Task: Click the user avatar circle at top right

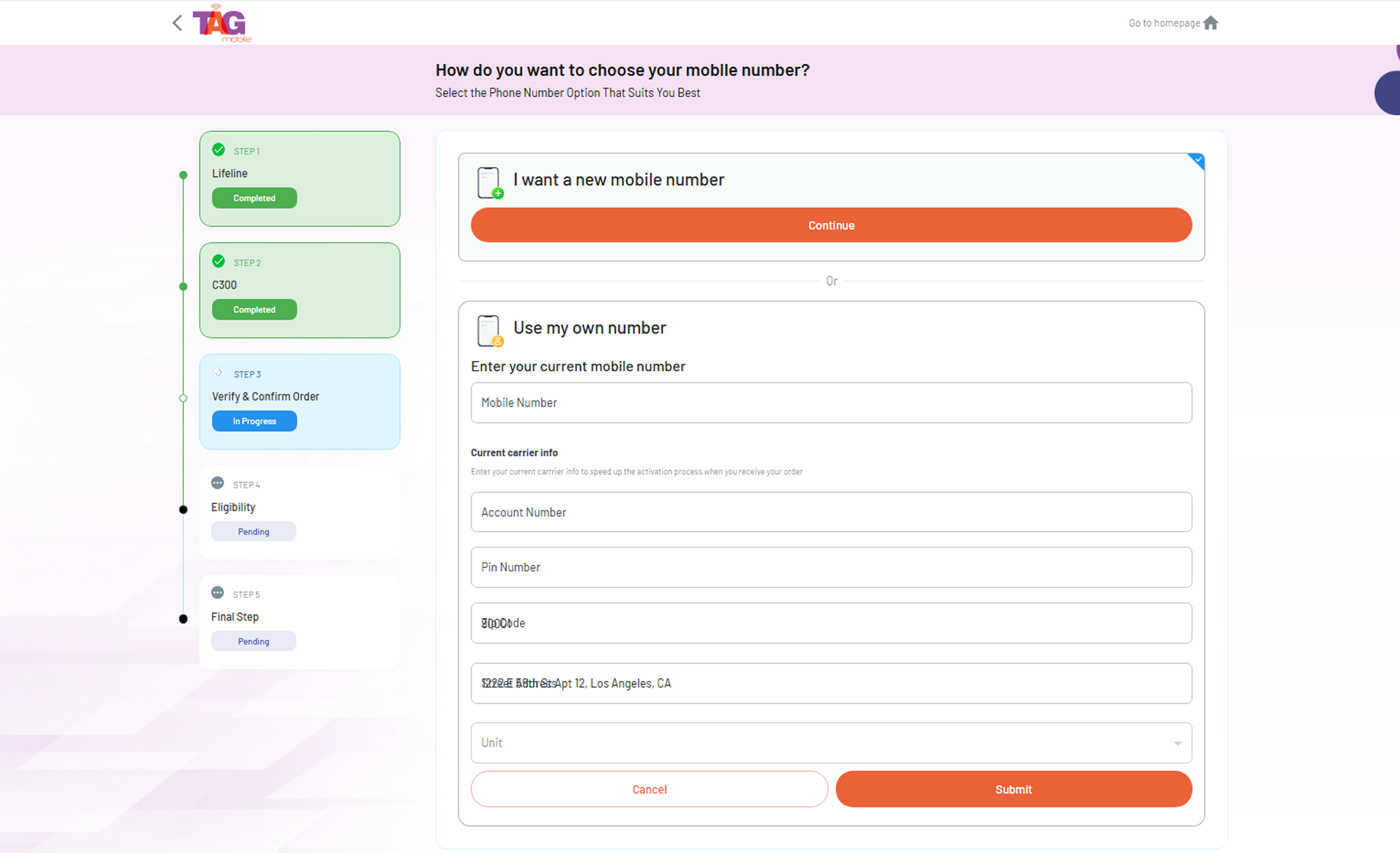Action: coord(1394,93)
